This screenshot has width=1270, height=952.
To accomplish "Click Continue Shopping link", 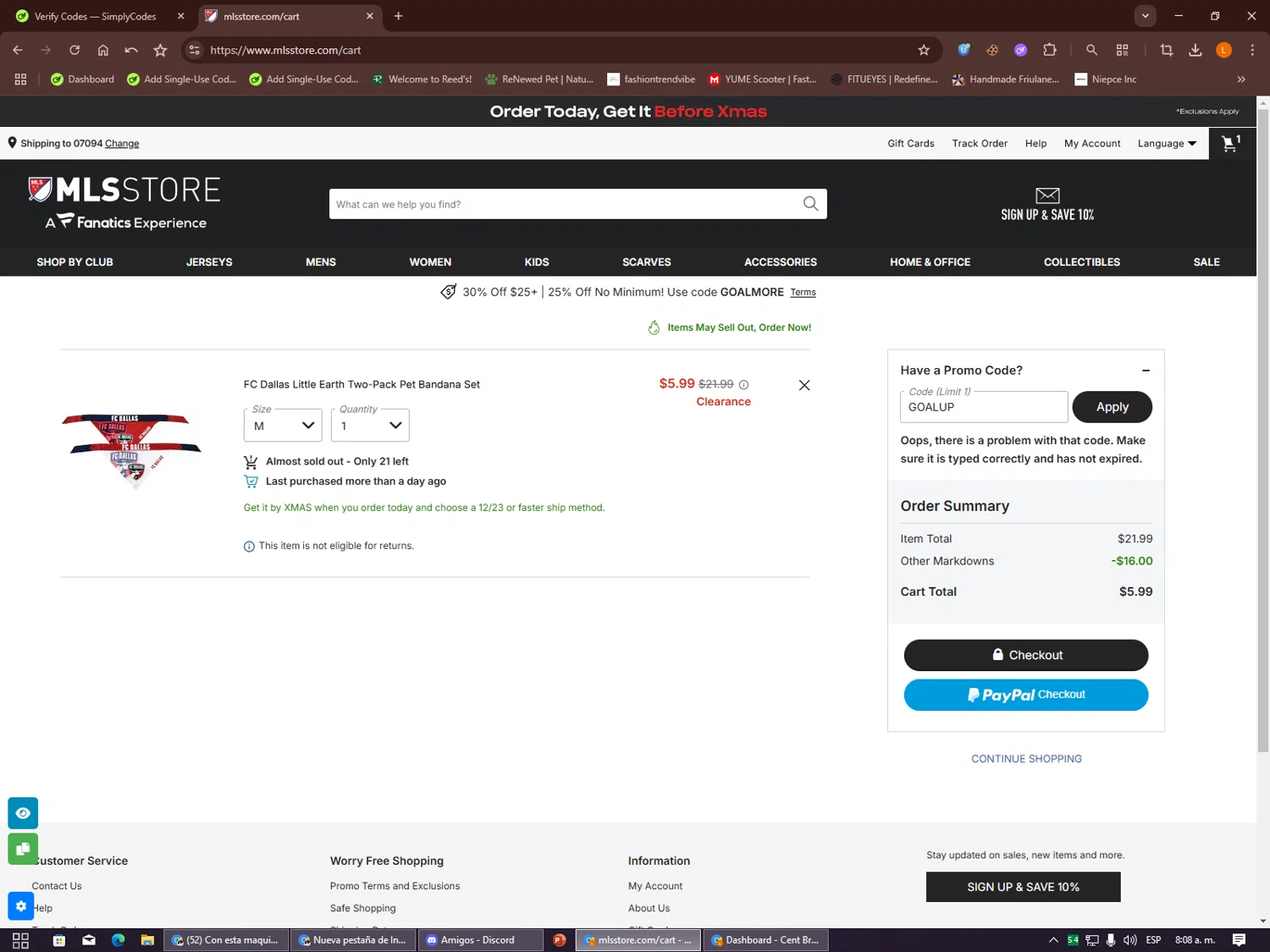I will (x=1026, y=759).
